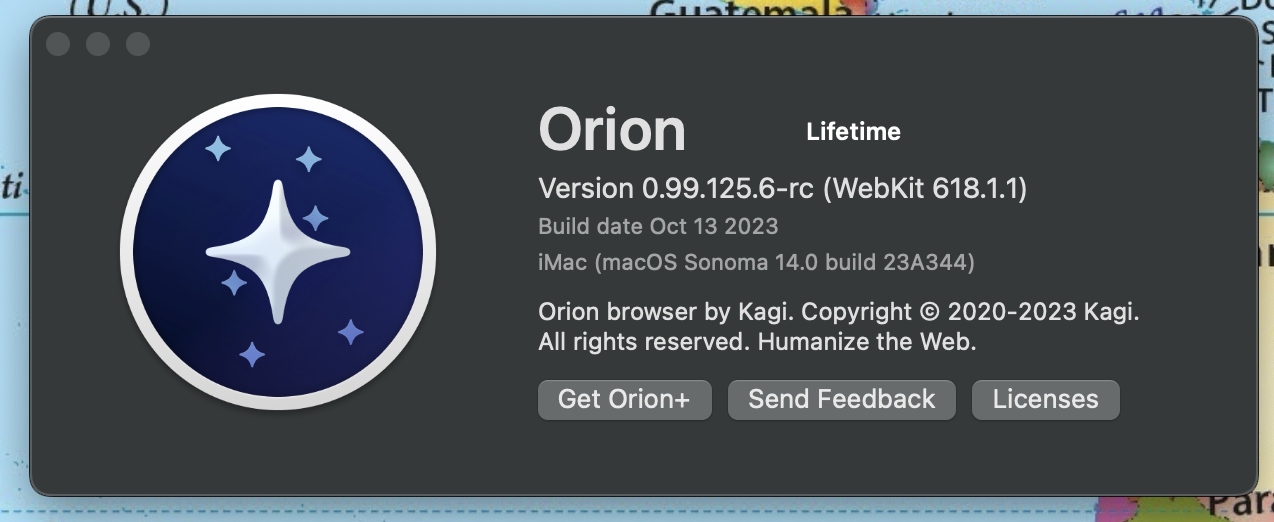
Task: Open the Send Feedback form
Action: coord(841,399)
